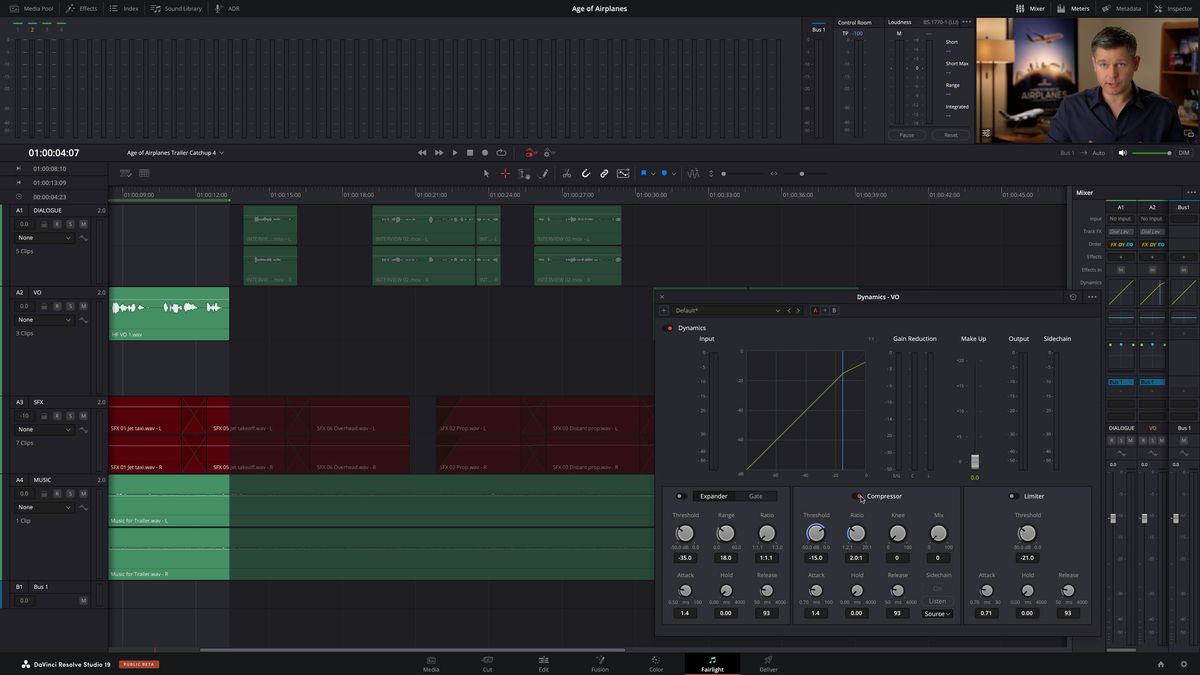Image resolution: width=1200 pixels, height=675 pixels.
Task: Open the Sidechain Source dropdown
Action: click(x=938, y=614)
